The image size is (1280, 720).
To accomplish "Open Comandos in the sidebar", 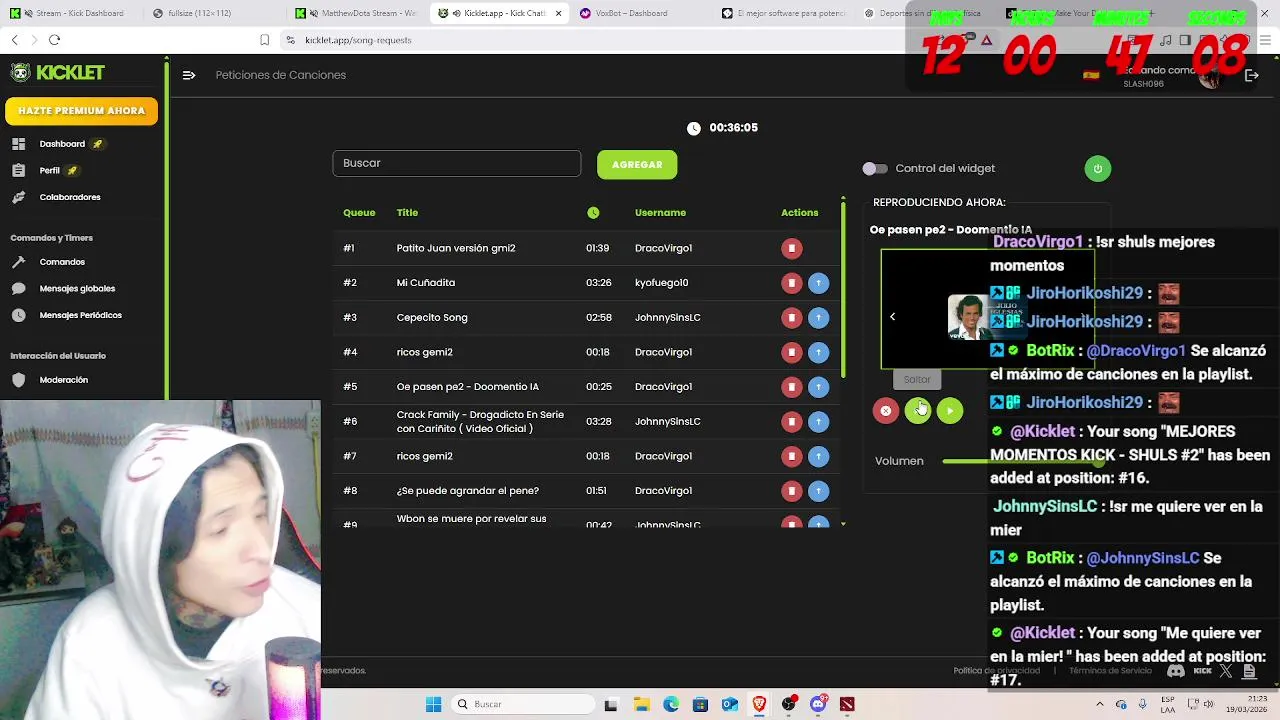I will click(62, 262).
